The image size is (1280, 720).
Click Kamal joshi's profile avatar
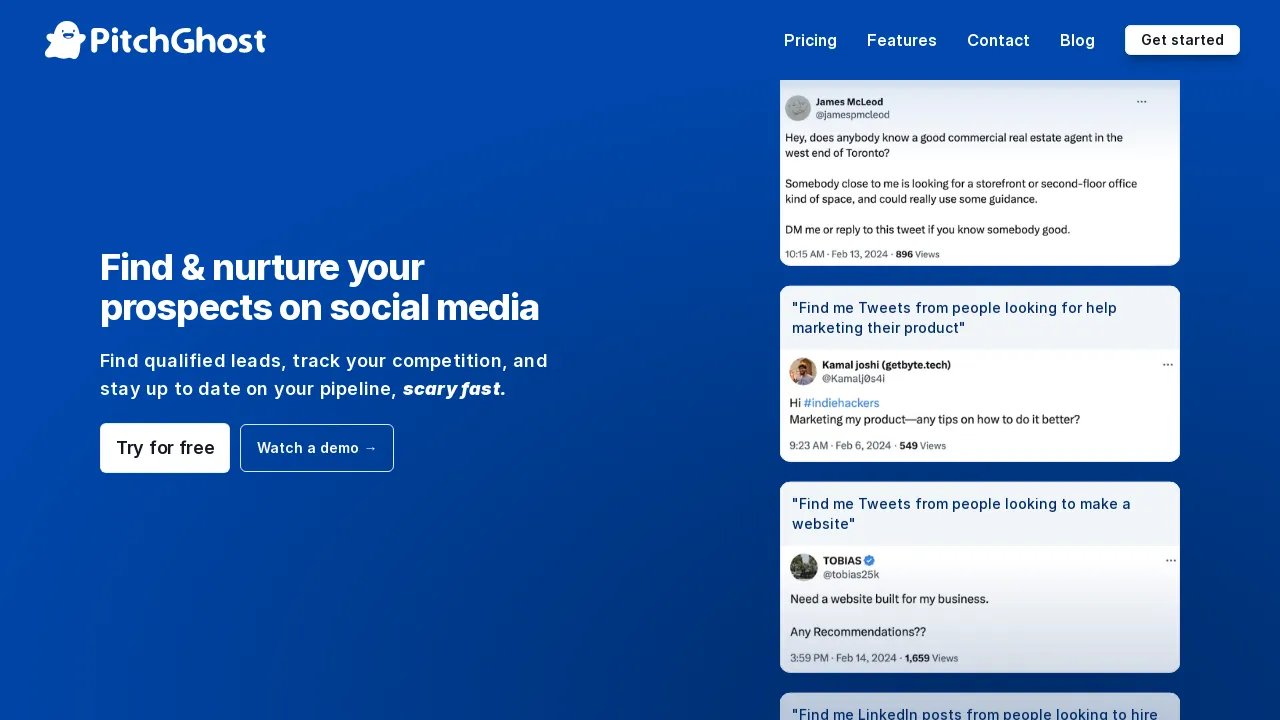tap(803, 371)
